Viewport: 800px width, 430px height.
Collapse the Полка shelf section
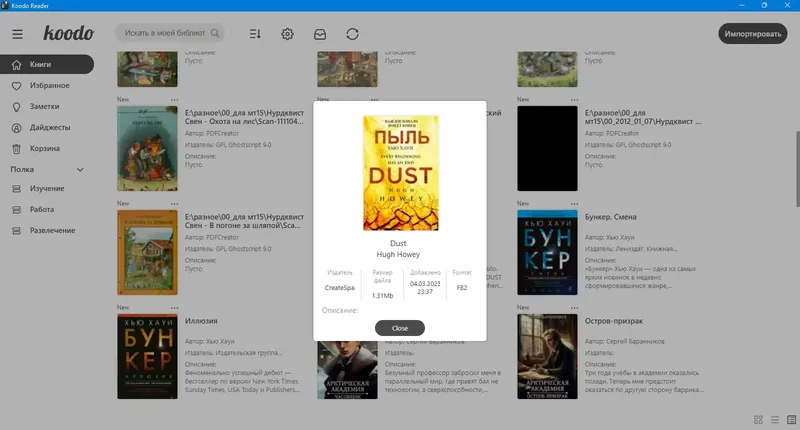tap(80, 169)
